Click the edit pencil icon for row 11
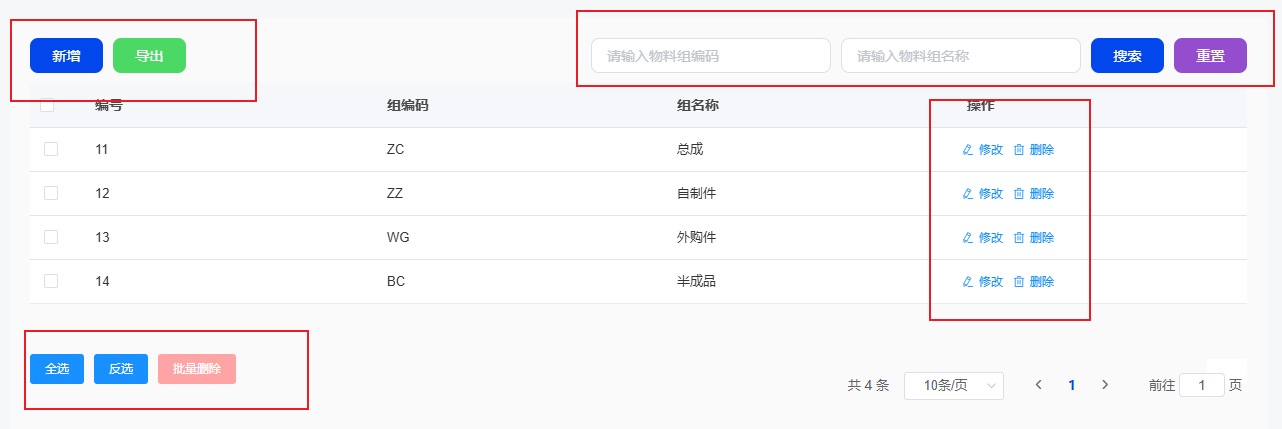This screenshot has width=1282, height=429. pyautogui.click(x=967, y=150)
